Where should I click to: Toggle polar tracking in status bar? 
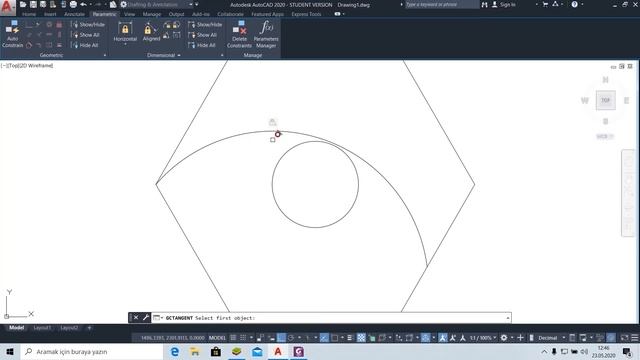[291, 338]
